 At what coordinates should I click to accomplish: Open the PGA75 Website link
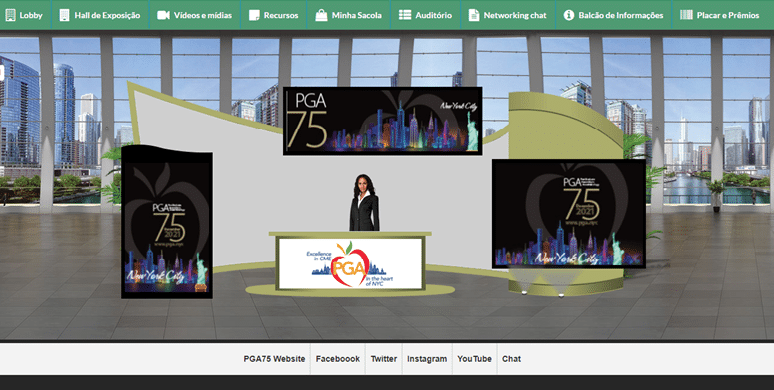274,359
